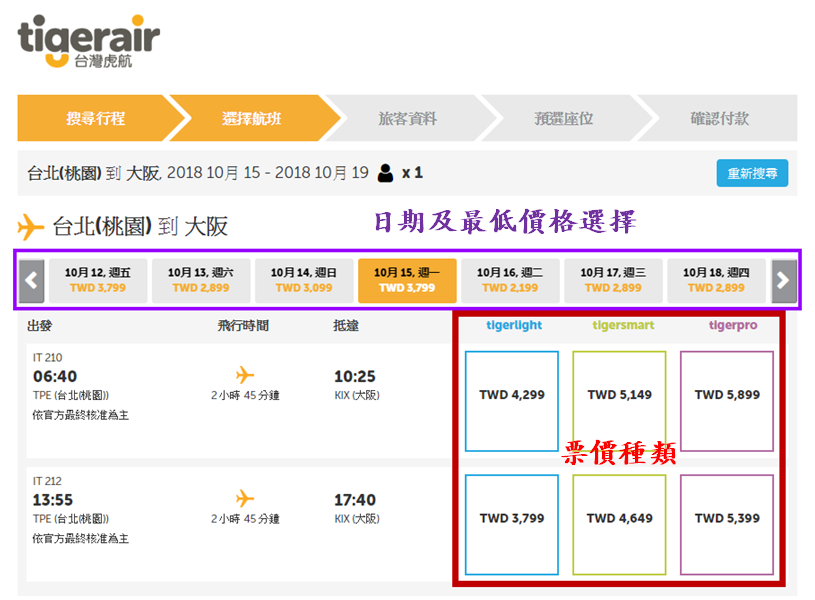Click the 抵達 column header
815x600 pixels.
(346, 326)
